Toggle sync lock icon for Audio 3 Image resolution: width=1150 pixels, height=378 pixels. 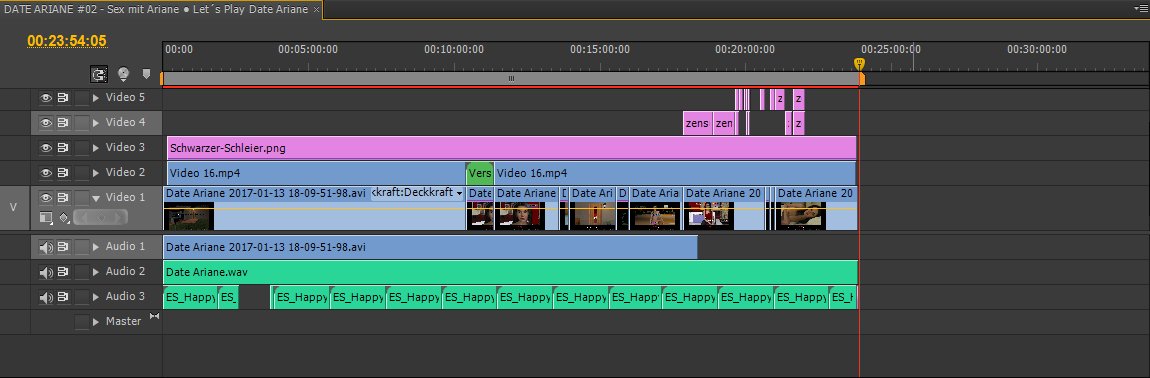point(64,297)
